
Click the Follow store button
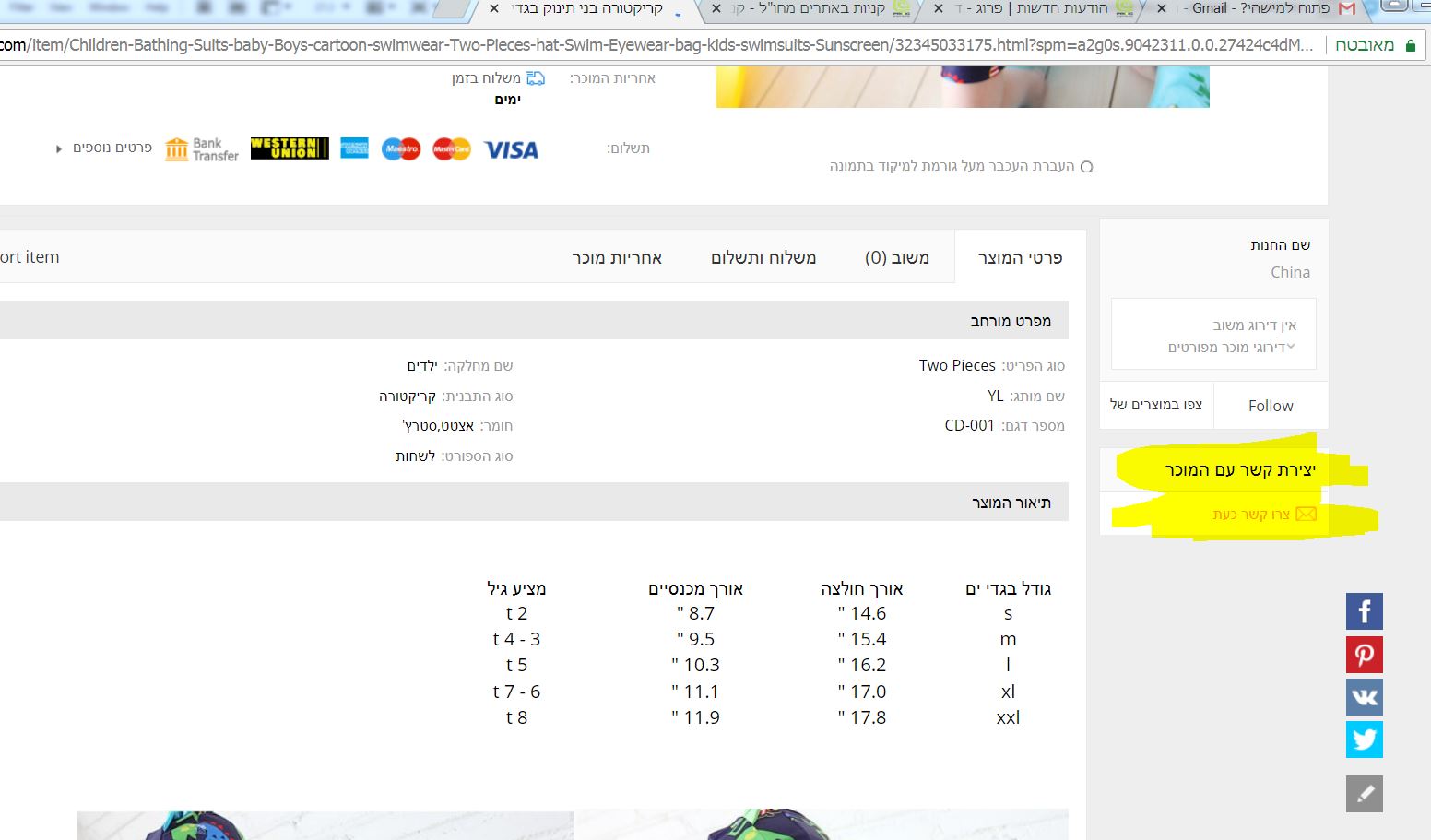[1271, 406]
